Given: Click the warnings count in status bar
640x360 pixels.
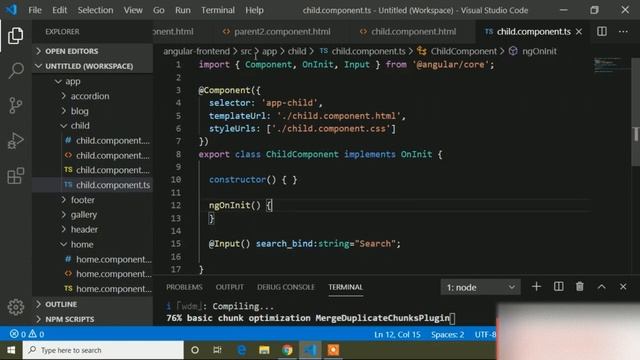Looking at the screenshot, I should tap(36, 334).
